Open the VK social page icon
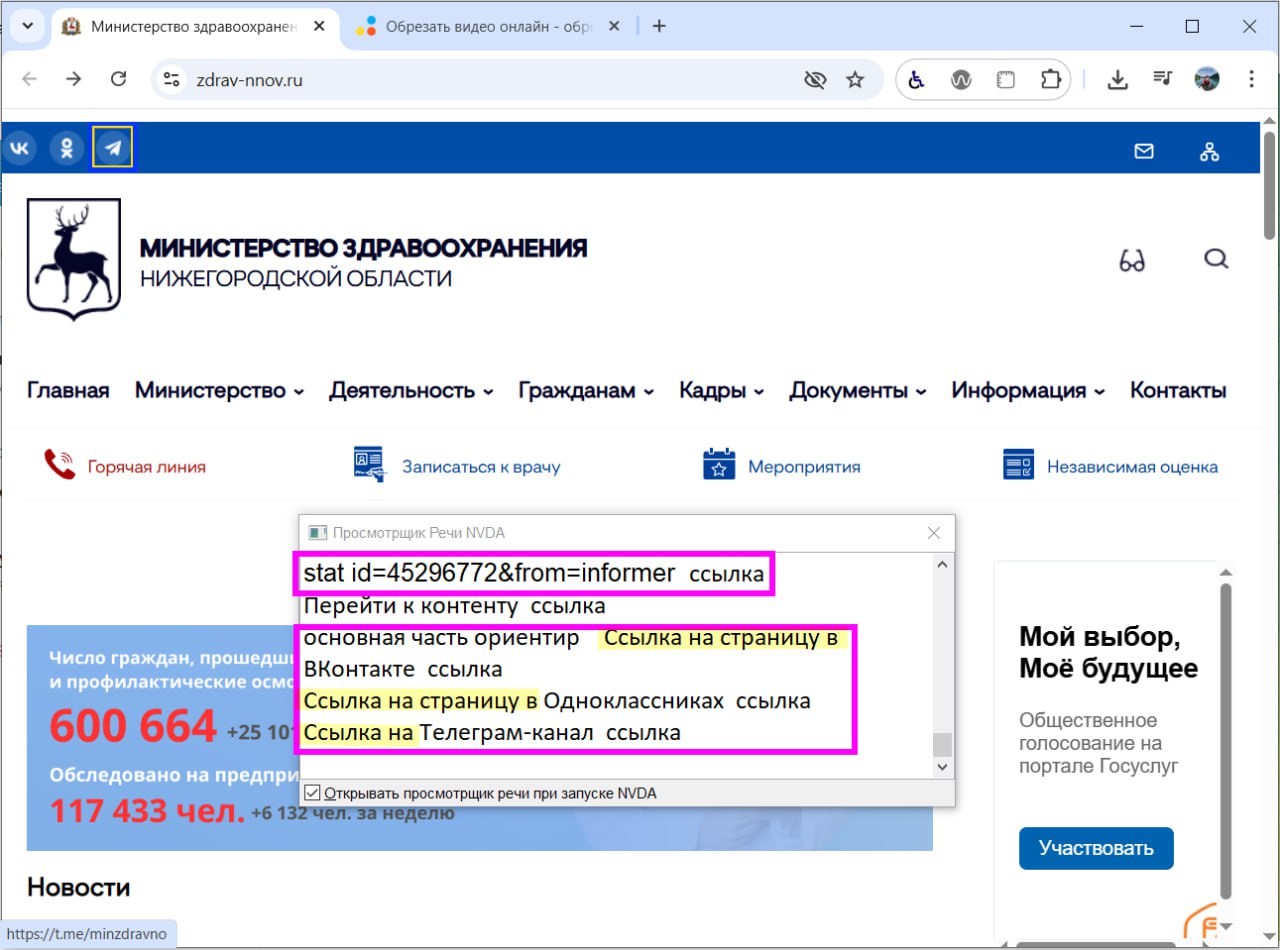The image size is (1280, 950). click(x=19, y=149)
